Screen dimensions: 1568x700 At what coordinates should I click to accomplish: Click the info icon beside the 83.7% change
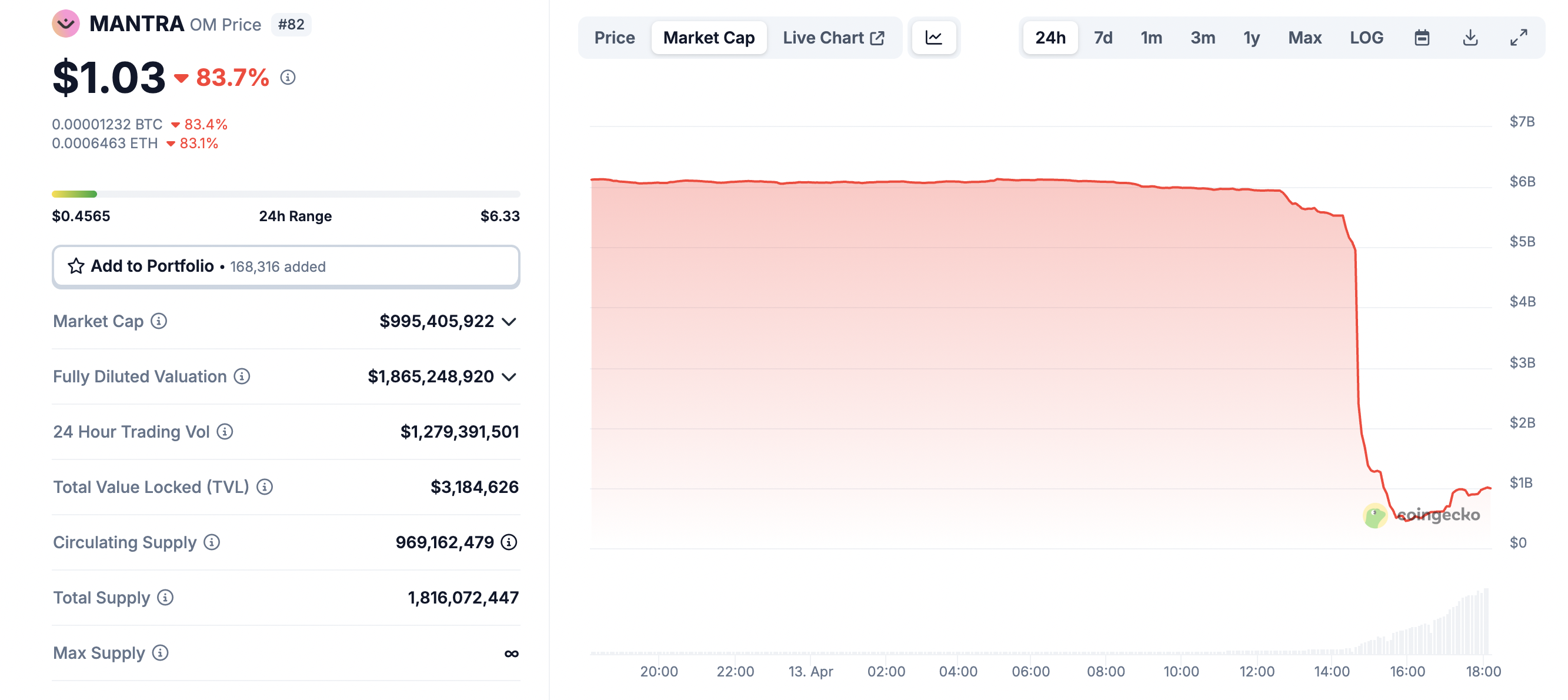point(288,78)
